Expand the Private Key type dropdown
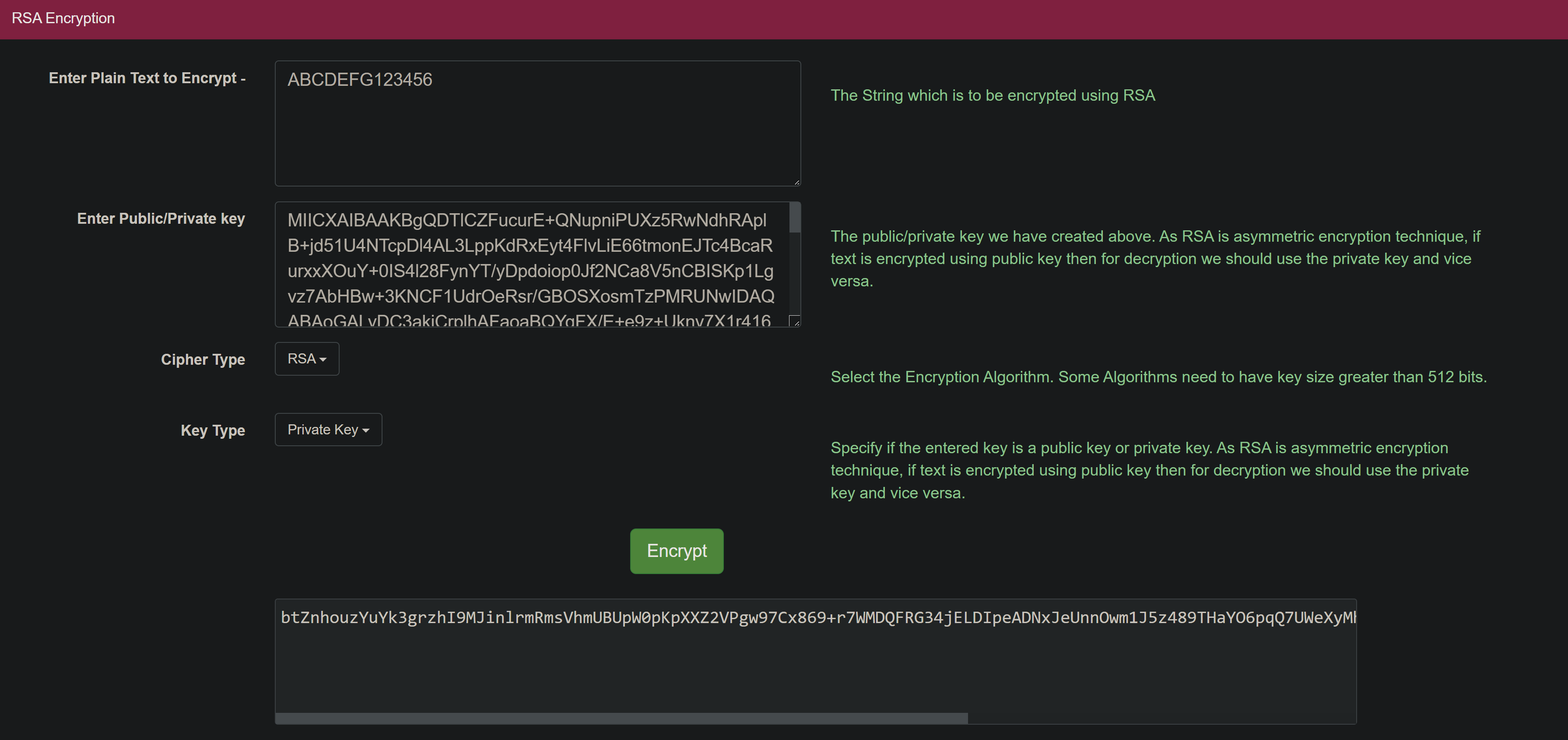Image resolution: width=1568 pixels, height=740 pixels. [x=328, y=430]
